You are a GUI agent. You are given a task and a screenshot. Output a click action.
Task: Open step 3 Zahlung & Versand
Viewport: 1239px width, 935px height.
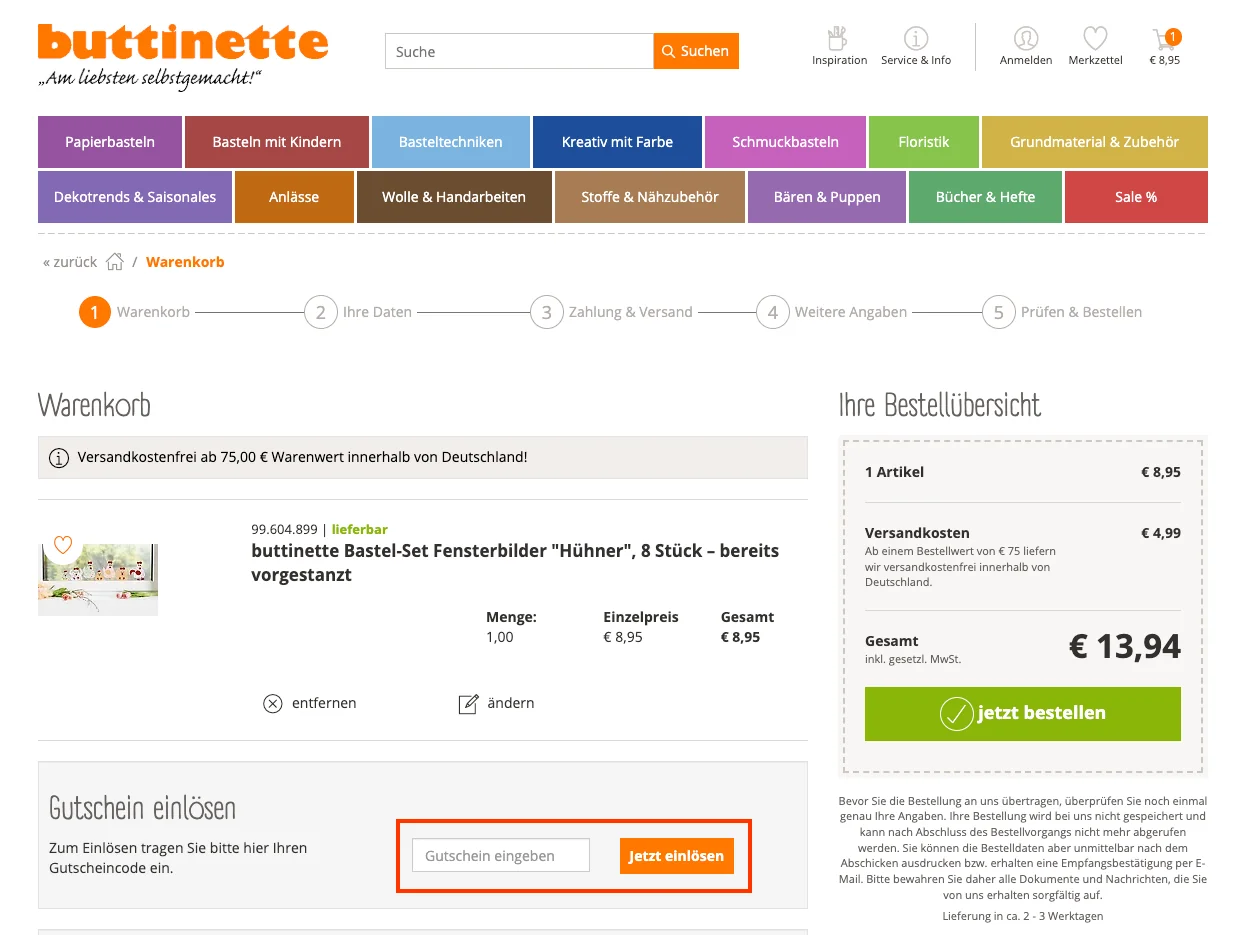[x=546, y=311]
